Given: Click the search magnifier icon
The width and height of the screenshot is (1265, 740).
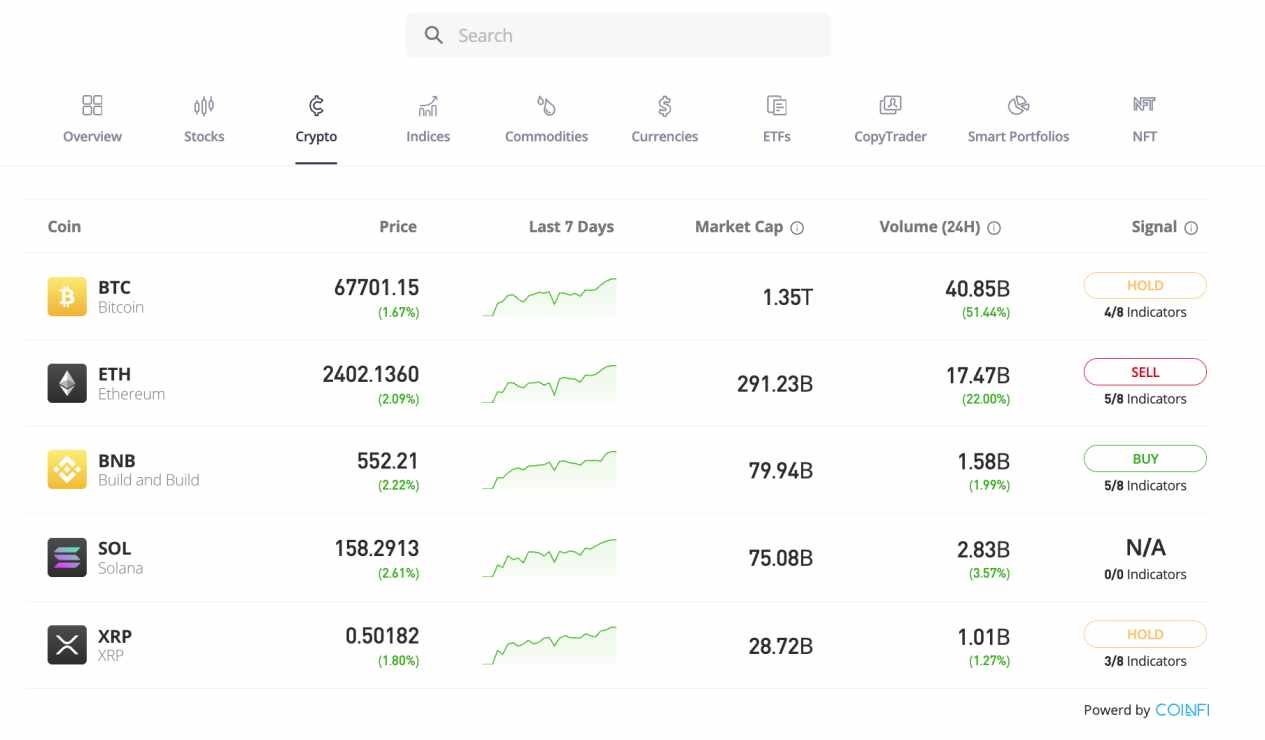Looking at the screenshot, I should pos(433,35).
